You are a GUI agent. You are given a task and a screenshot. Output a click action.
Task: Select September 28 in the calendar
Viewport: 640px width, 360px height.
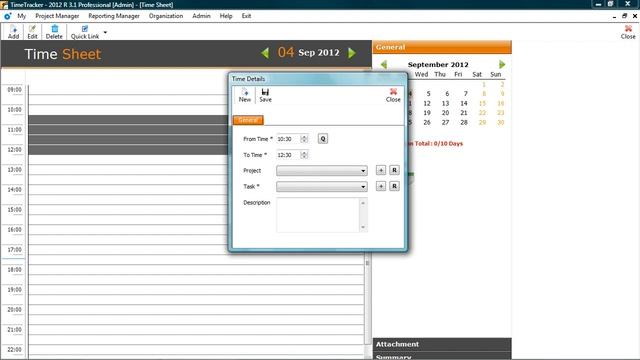pos(464,122)
